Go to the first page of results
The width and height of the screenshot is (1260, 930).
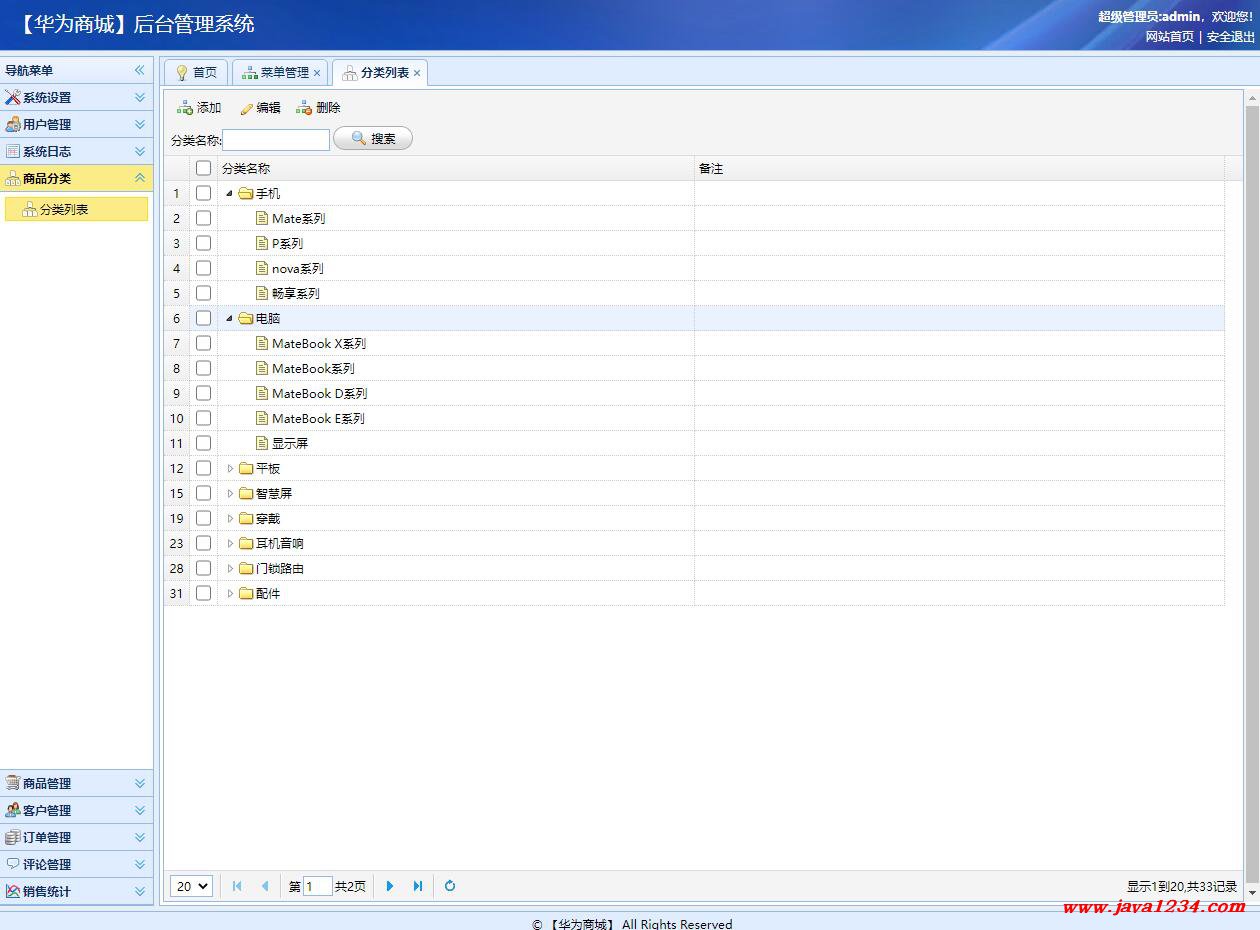tap(237, 886)
